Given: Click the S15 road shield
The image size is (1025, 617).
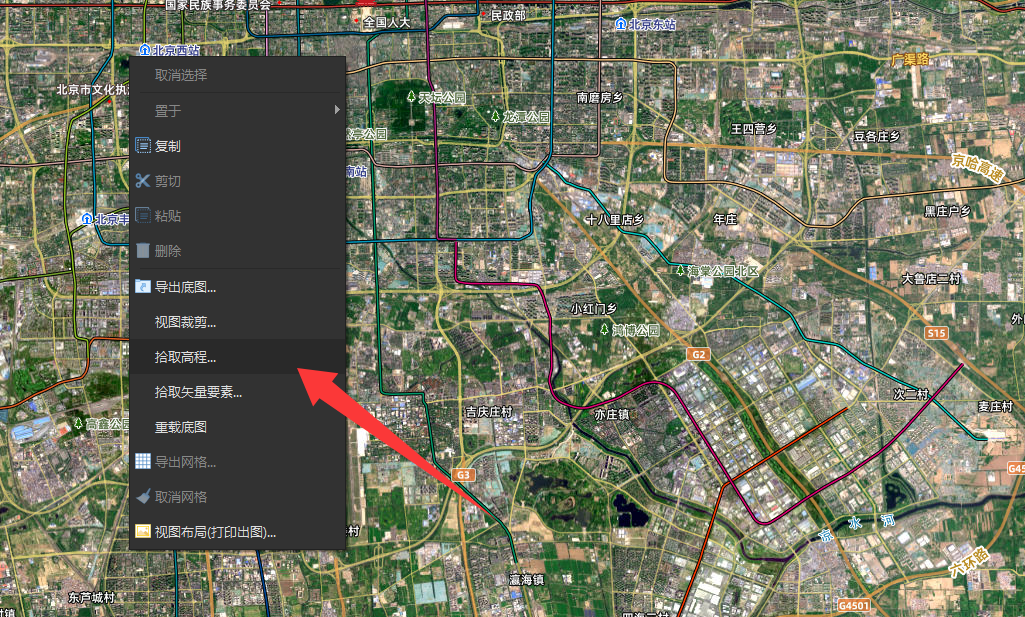Looking at the screenshot, I should 936,333.
